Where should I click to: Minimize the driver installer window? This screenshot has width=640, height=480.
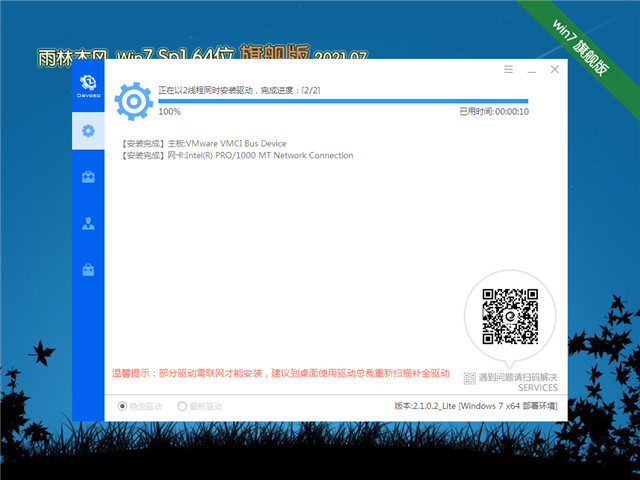coord(531,70)
